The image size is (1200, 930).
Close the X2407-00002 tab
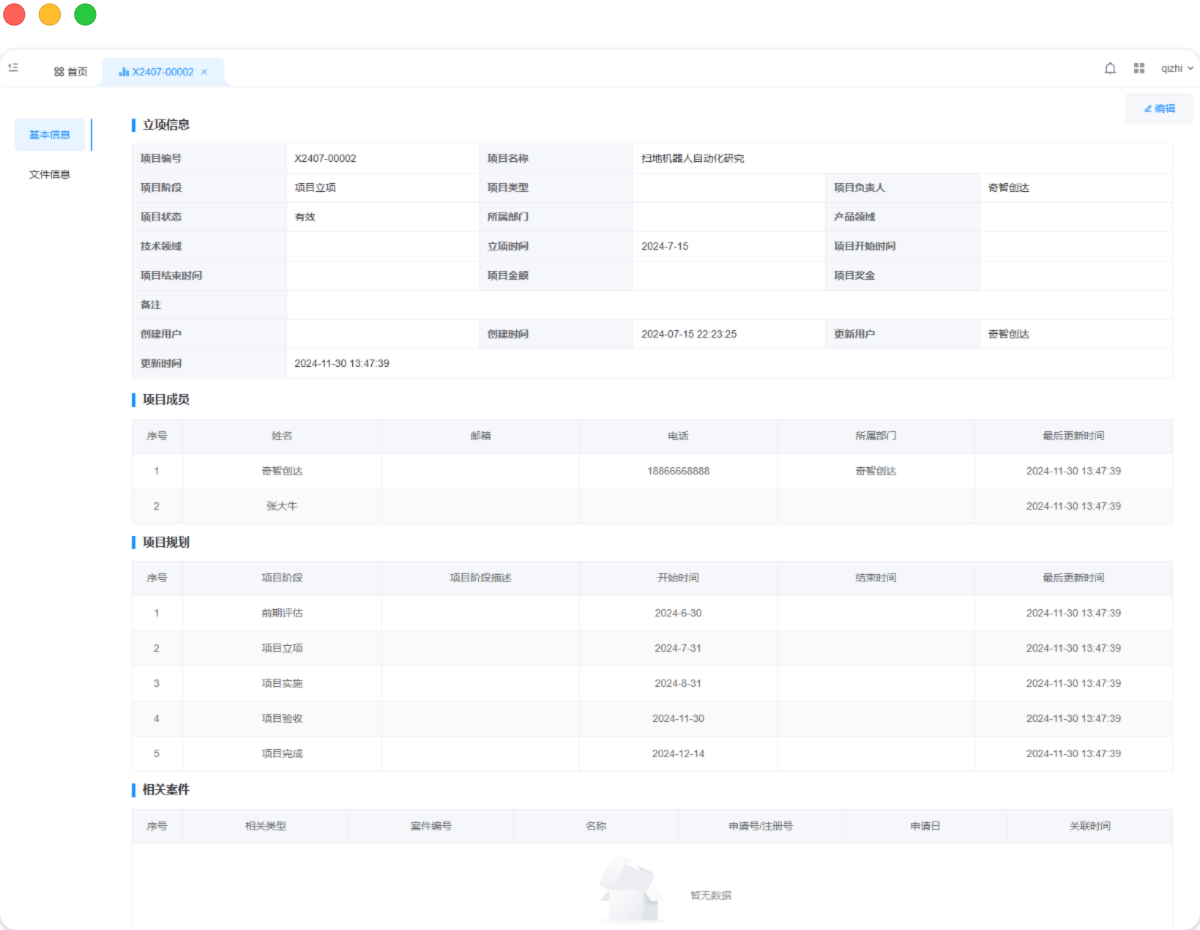[x=204, y=72]
